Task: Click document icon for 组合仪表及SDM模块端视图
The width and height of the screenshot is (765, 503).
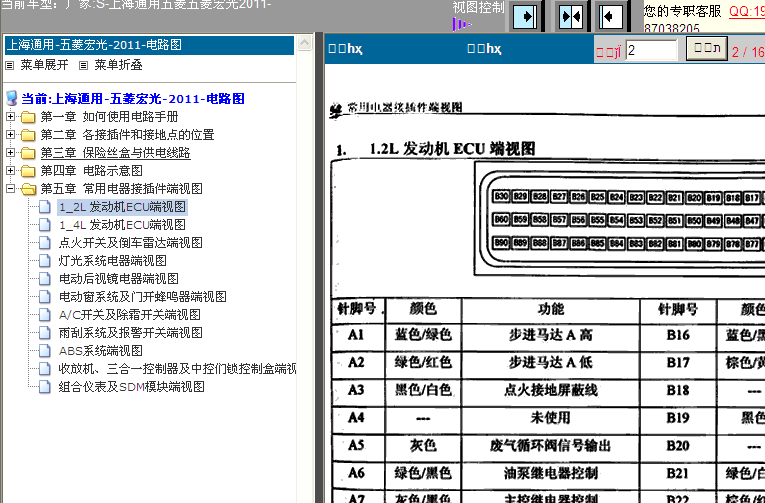Action: tap(45, 387)
